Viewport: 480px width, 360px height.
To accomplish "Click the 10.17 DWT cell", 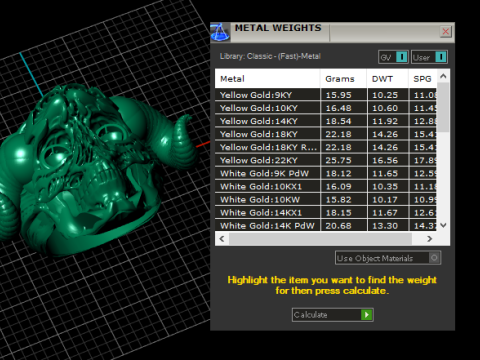I will [388, 199].
